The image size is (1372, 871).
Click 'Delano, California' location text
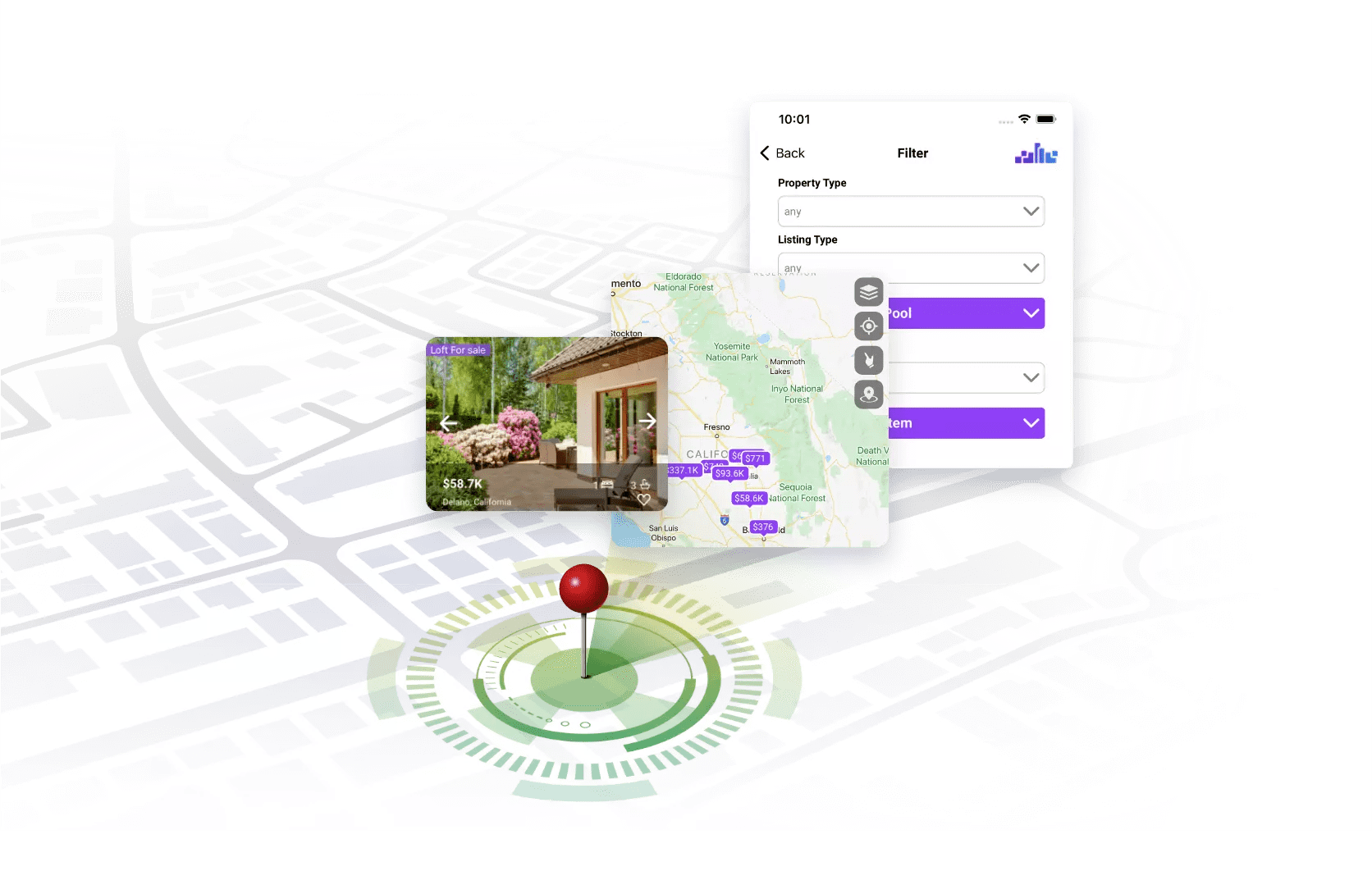(x=477, y=502)
